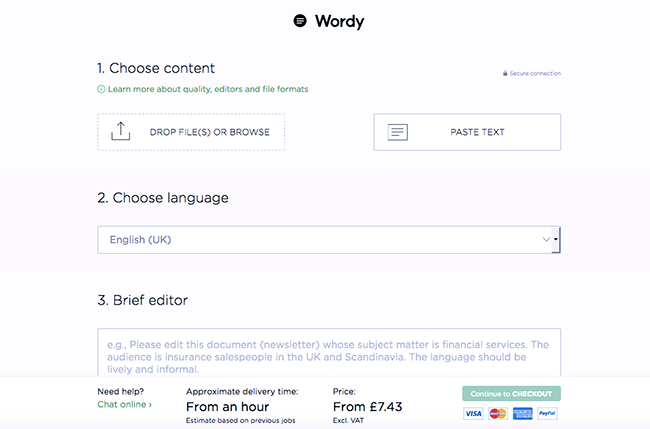Click the secure connection padlock icon

pyautogui.click(x=505, y=73)
